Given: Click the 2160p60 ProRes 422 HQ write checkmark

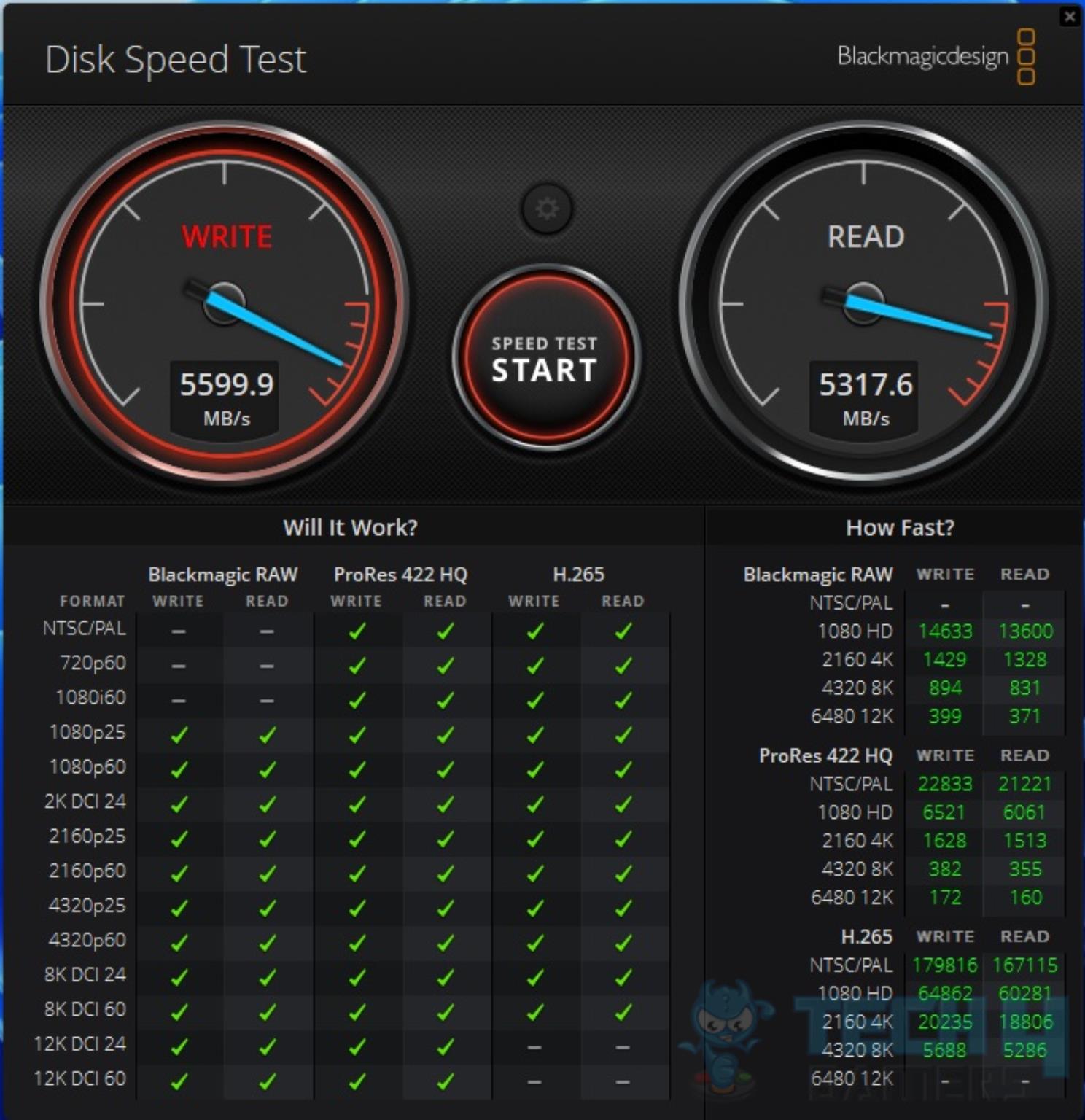Looking at the screenshot, I should (357, 874).
